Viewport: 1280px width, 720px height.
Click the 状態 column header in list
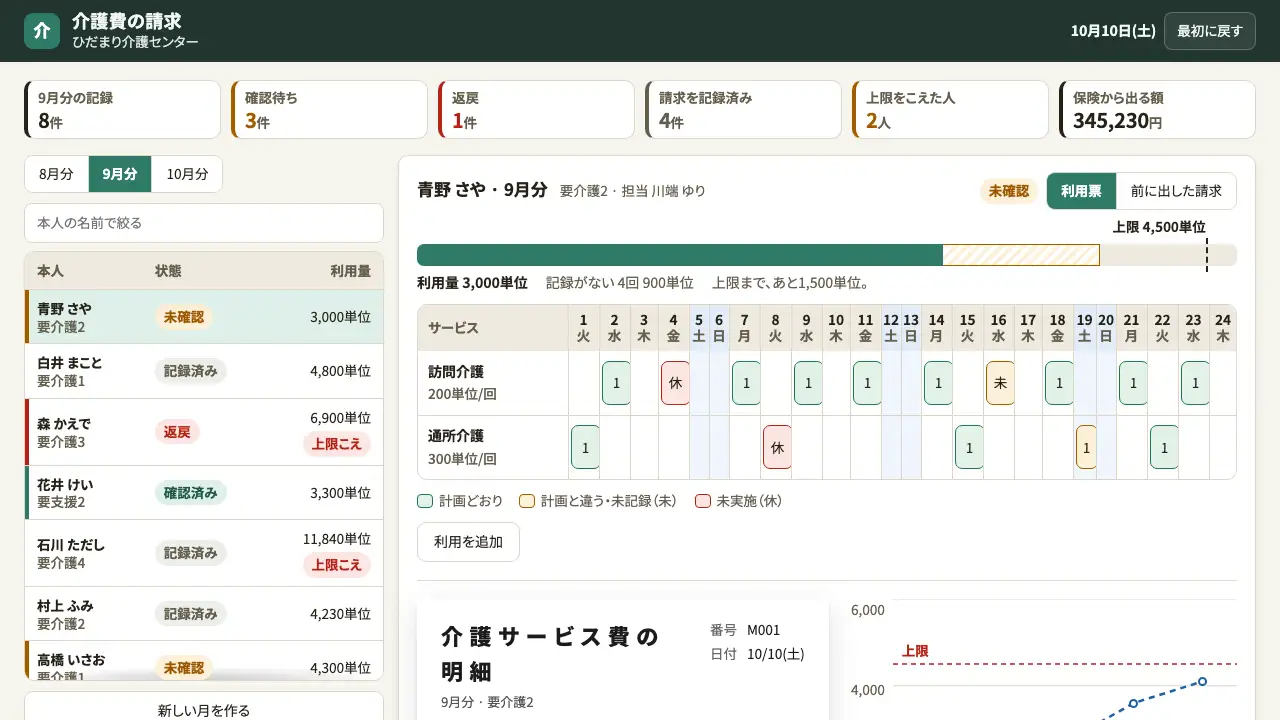(x=168, y=271)
